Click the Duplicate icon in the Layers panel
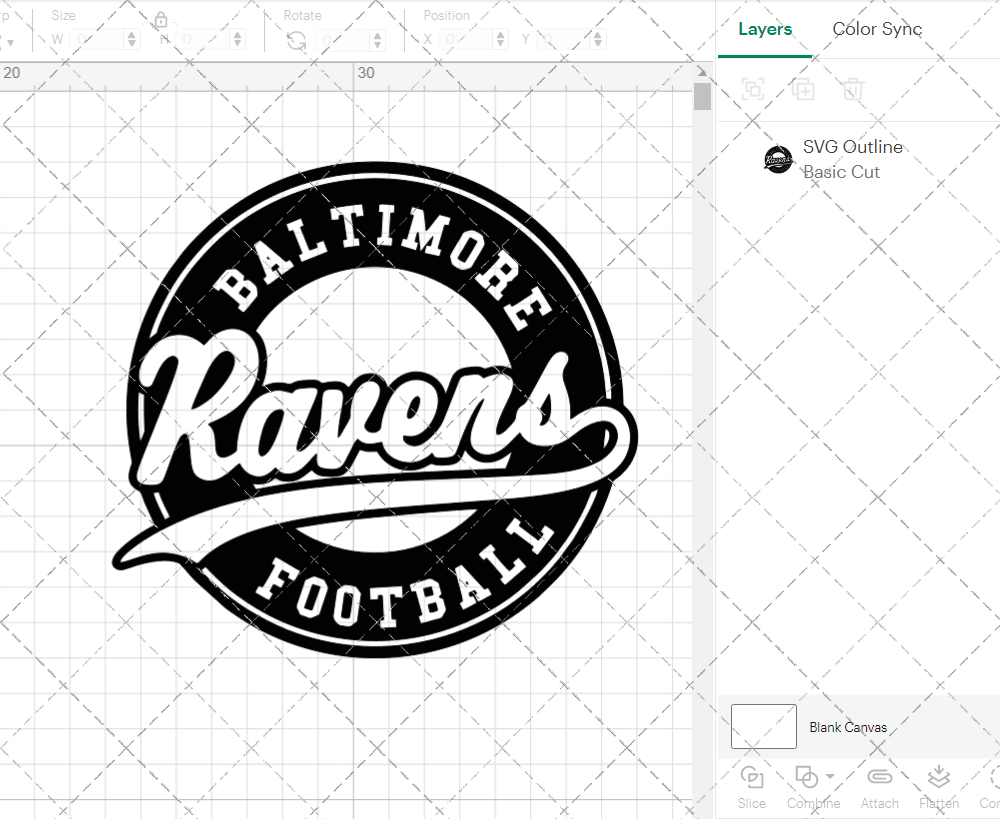The image size is (1000, 819). [x=803, y=89]
